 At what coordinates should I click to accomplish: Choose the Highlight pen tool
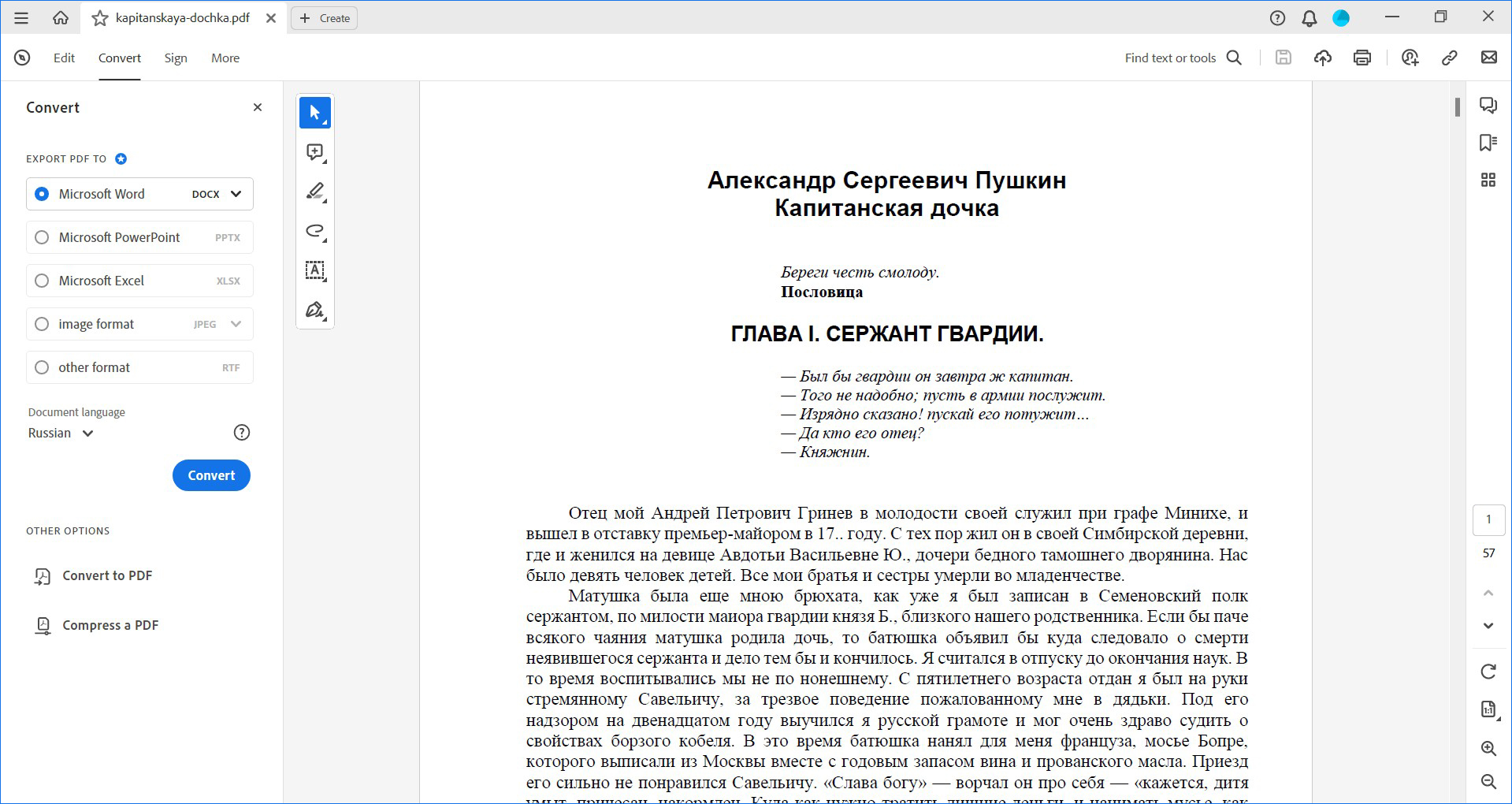(x=315, y=192)
